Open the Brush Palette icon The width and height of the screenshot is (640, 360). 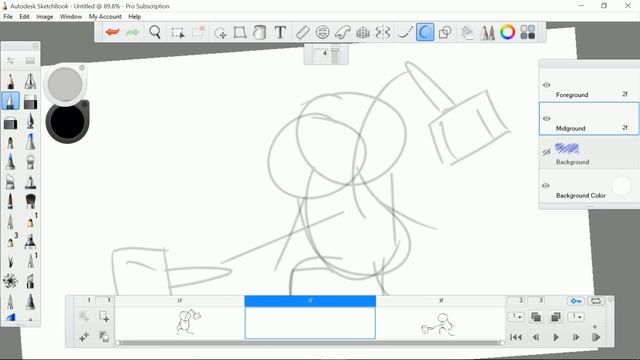[x=487, y=32]
